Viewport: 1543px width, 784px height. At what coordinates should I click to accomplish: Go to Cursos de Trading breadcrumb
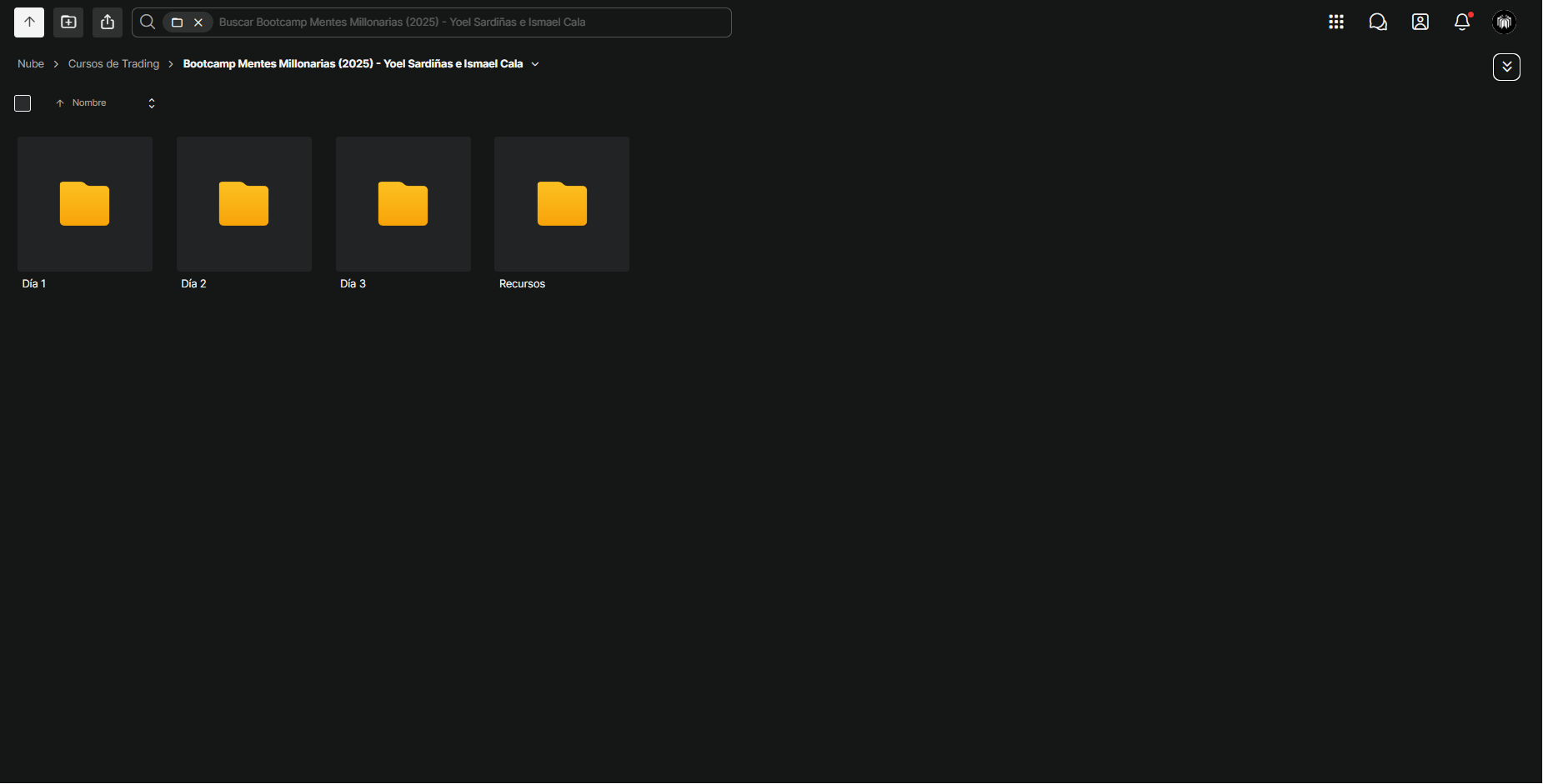(113, 64)
